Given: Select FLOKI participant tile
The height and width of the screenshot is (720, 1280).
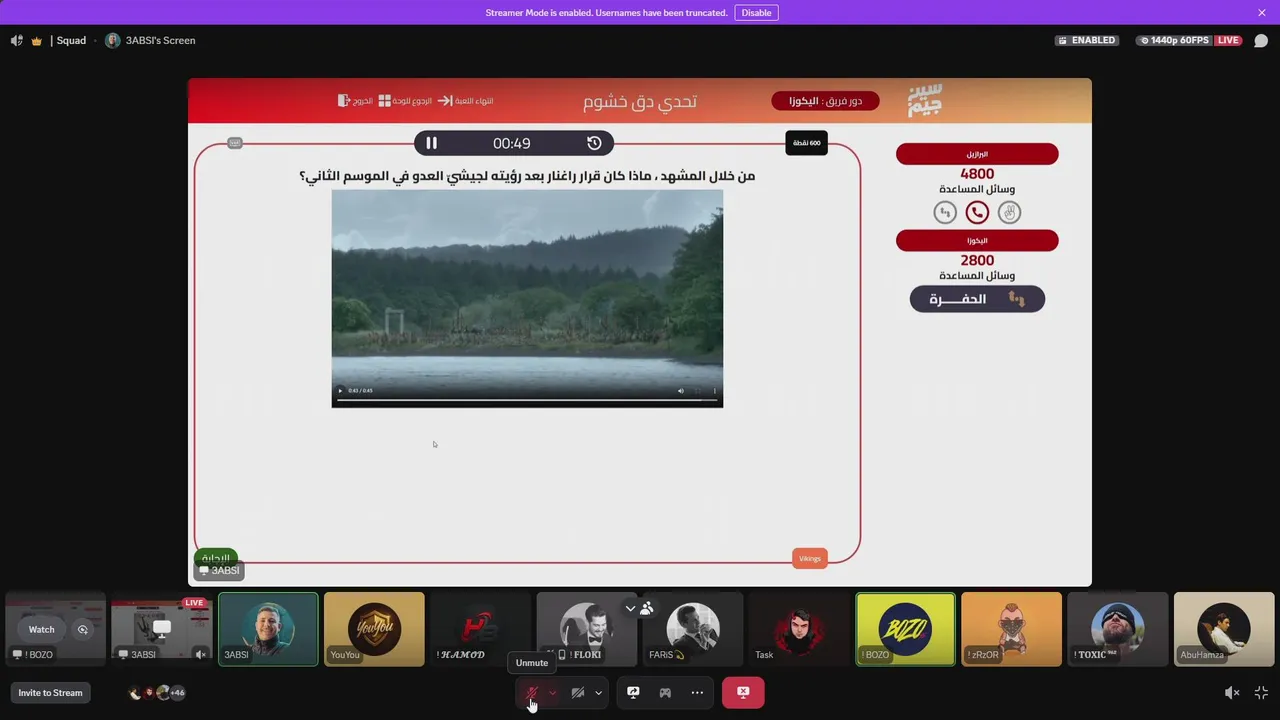Looking at the screenshot, I should click(x=586, y=629).
